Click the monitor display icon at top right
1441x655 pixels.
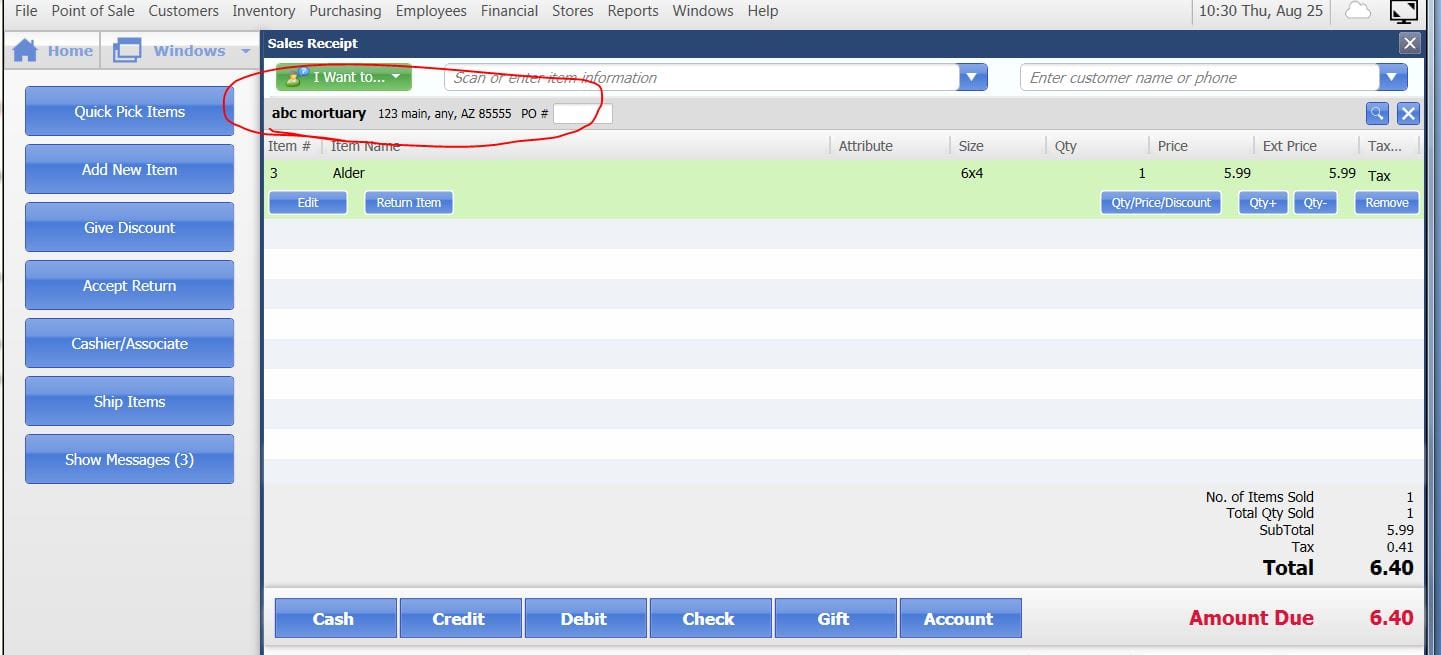(x=1404, y=12)
